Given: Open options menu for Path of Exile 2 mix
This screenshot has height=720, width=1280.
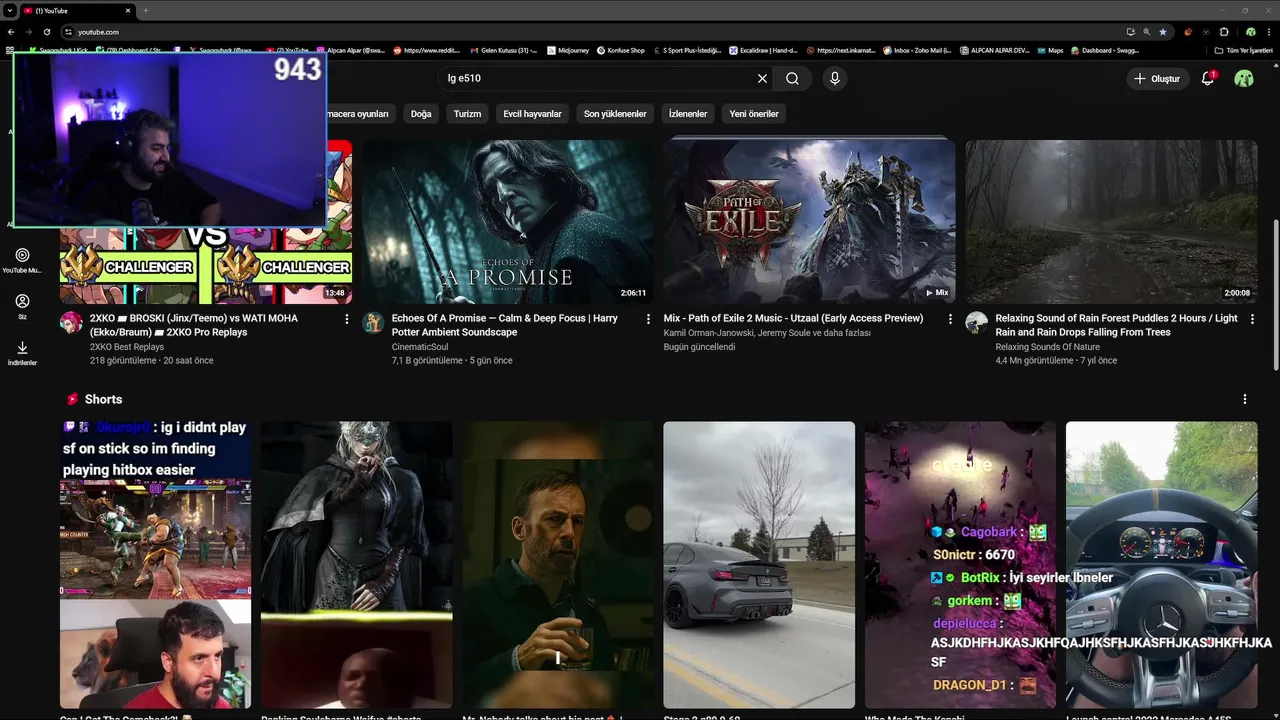Looking at the screenshot, I should pyautogui.click(x=950, y=319).
